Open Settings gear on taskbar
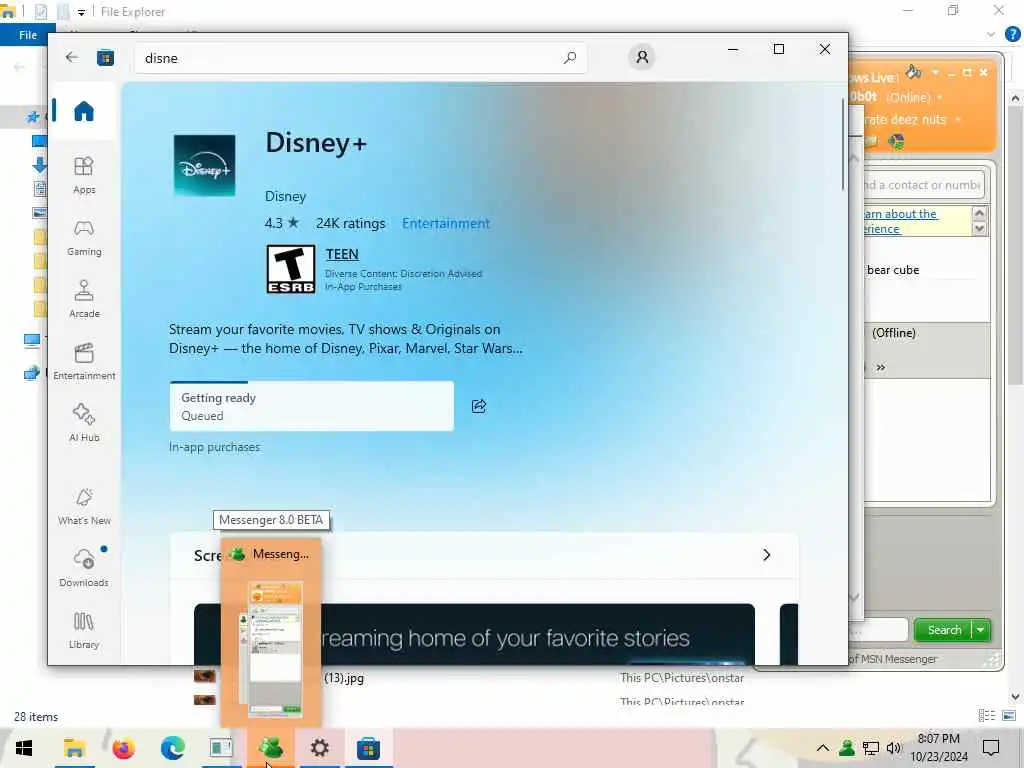1024x768 pixels. click(319, 748)
